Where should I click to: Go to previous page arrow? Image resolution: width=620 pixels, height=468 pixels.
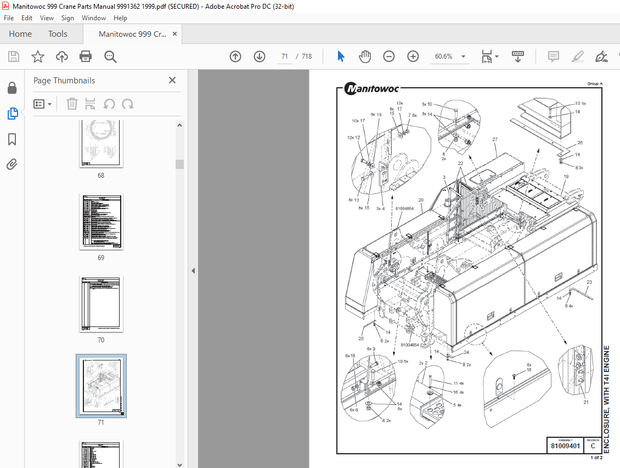point(235,57)
